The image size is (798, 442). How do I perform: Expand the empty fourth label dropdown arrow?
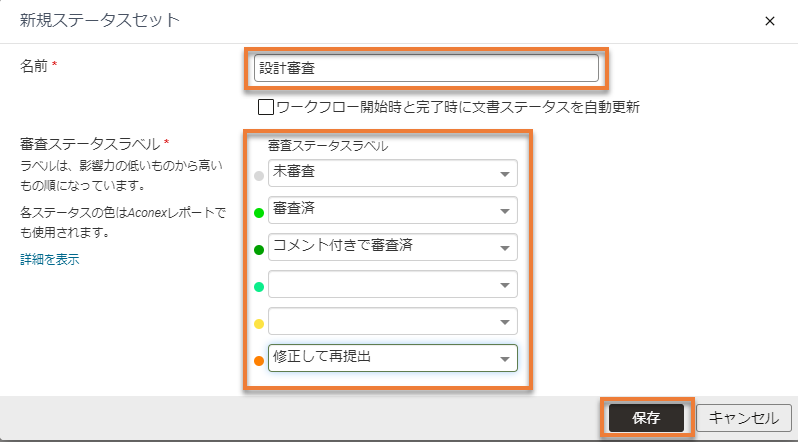(504, 285)
